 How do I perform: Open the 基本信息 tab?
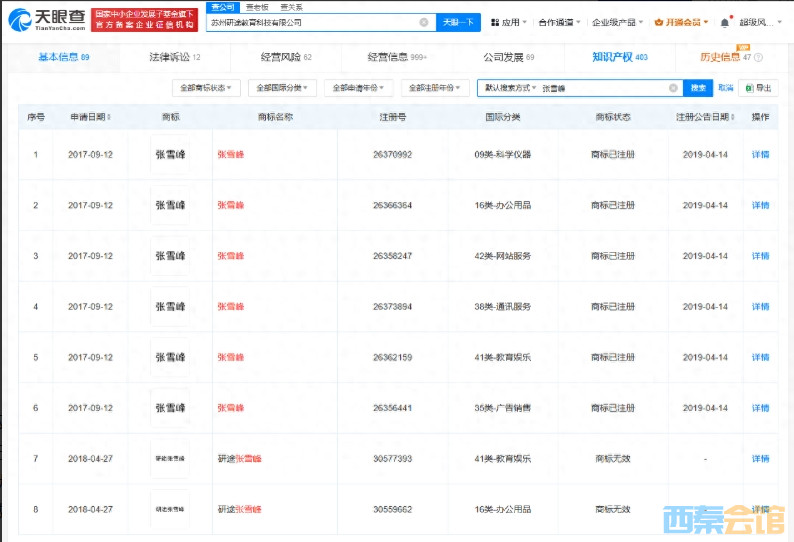pyautogui.click(x=64, y=57)
